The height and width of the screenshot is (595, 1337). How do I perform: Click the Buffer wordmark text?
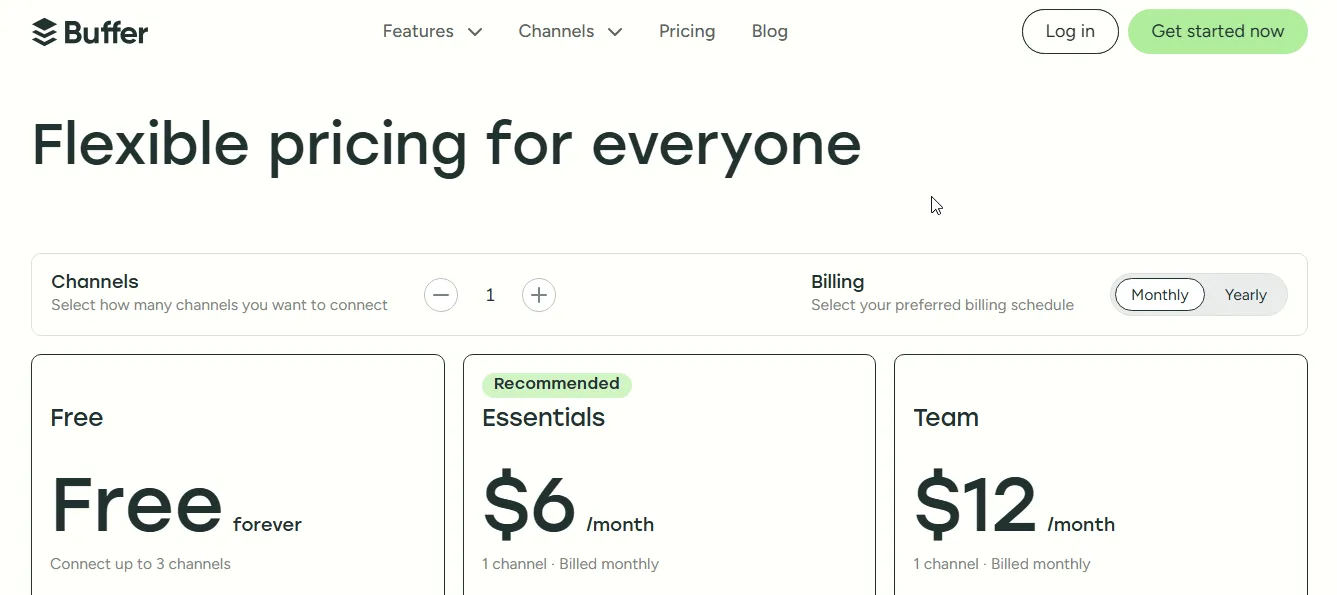(106, 33)
